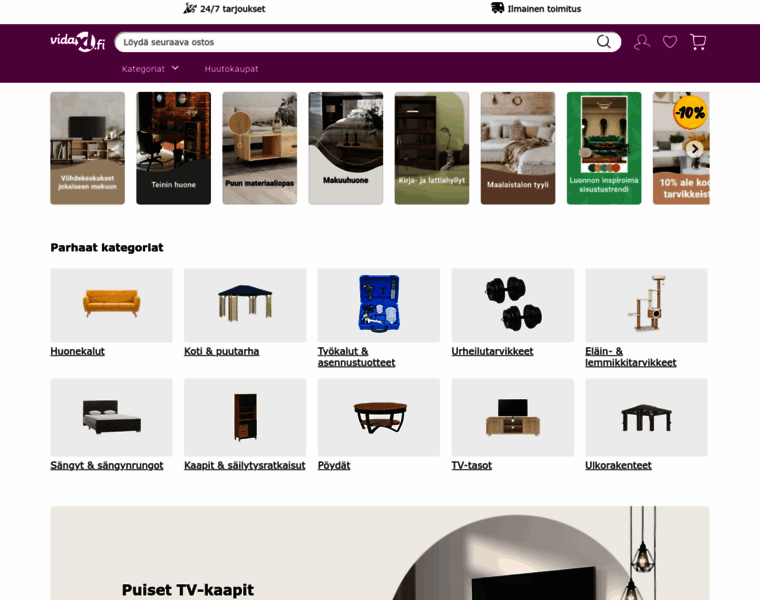Open the wishlist heart icon
This screenshot has height=600, width=760.
point(670,42)
